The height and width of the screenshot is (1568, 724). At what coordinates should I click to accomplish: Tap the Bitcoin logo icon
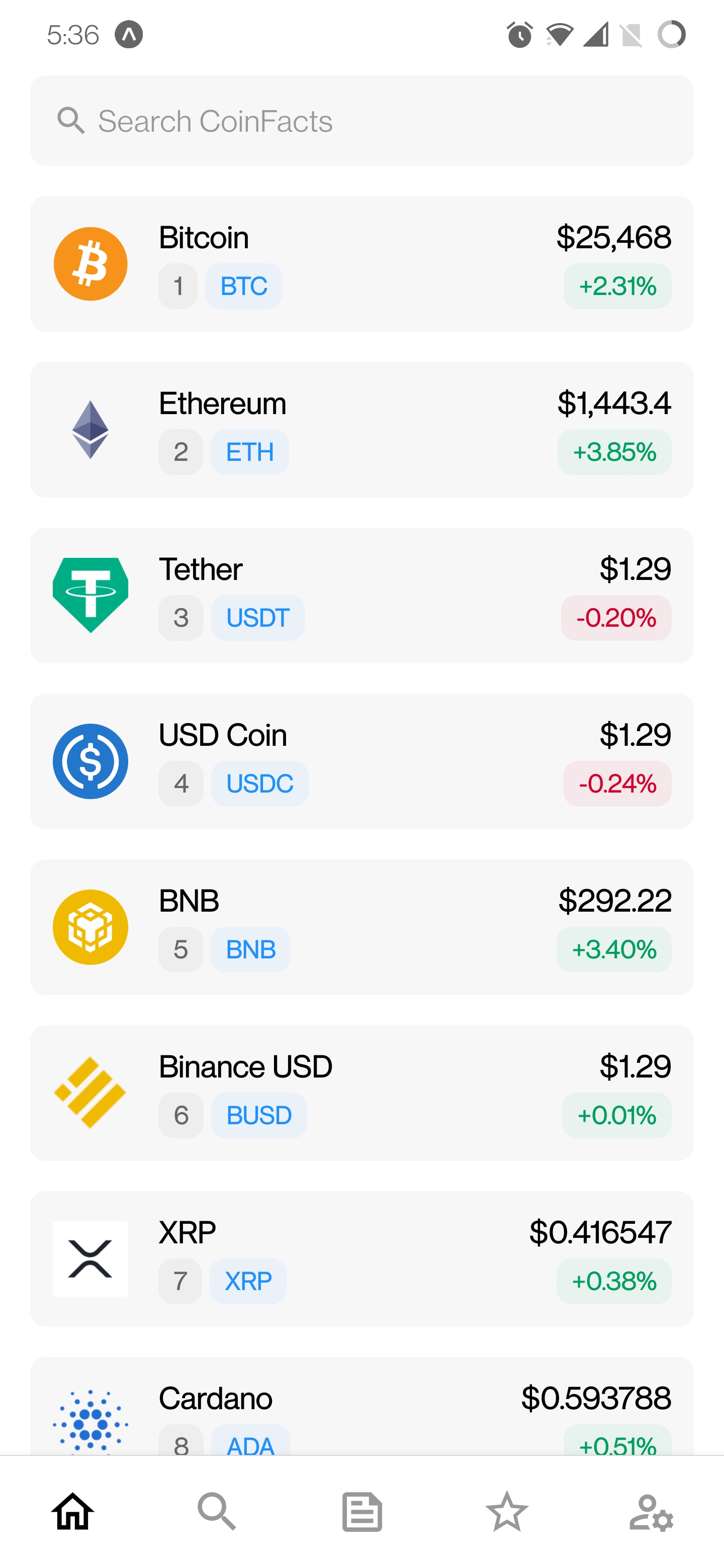tap(90, 263)
